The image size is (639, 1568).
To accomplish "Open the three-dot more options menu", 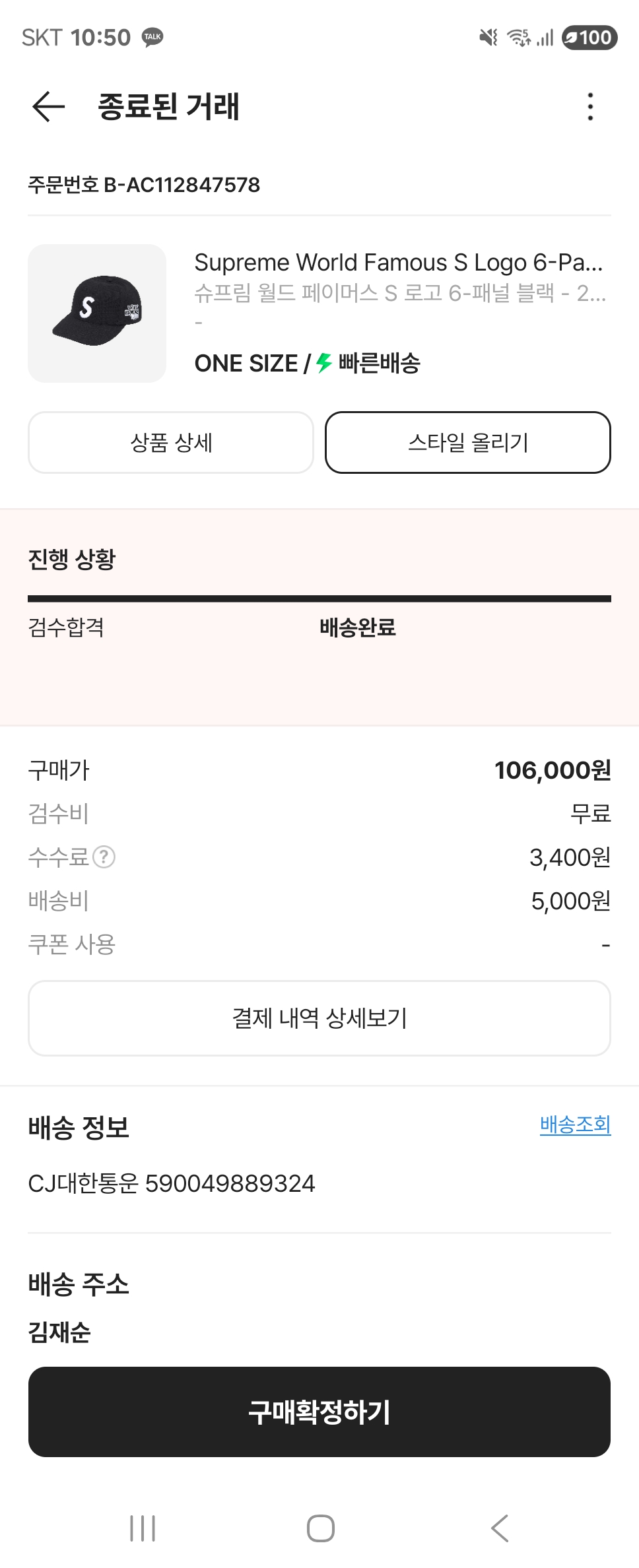I will [590, 107].
